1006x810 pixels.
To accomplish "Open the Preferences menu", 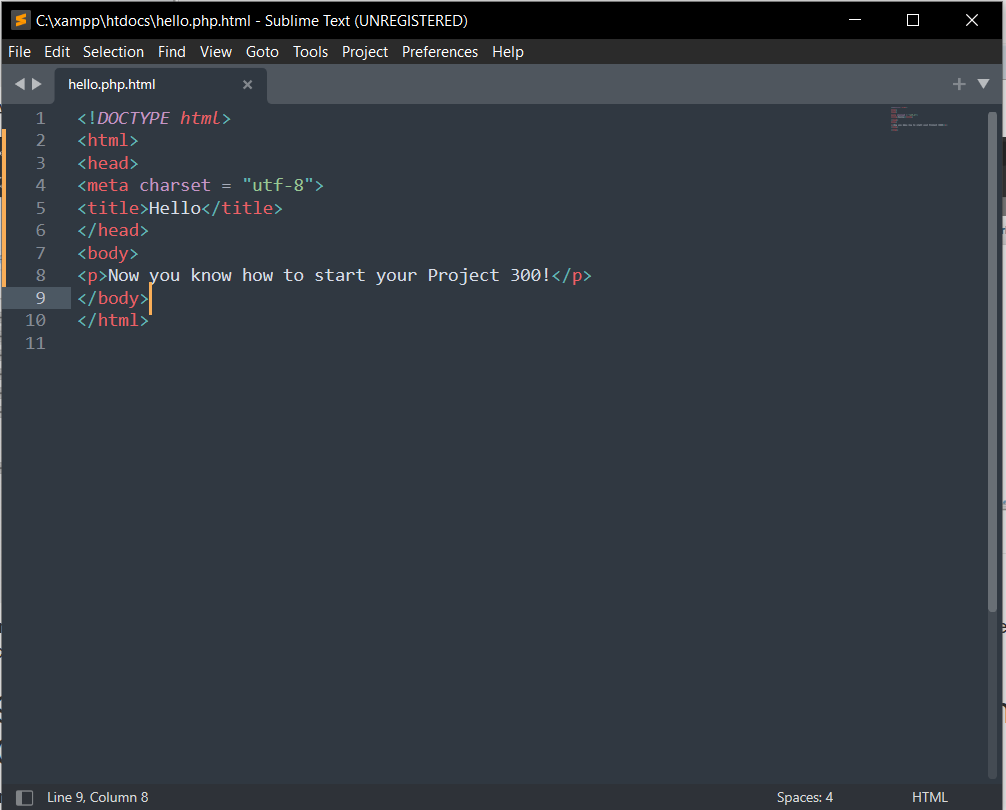I will [440, 52].
